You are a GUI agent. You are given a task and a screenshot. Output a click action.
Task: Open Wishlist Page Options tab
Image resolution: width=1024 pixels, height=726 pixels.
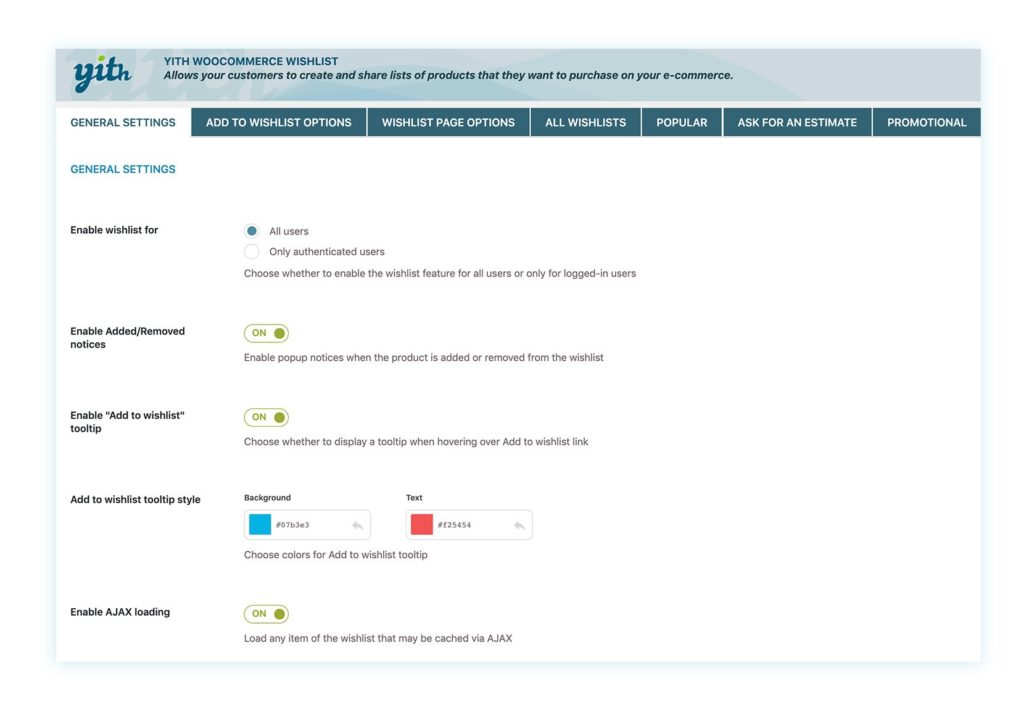(448, 122)
